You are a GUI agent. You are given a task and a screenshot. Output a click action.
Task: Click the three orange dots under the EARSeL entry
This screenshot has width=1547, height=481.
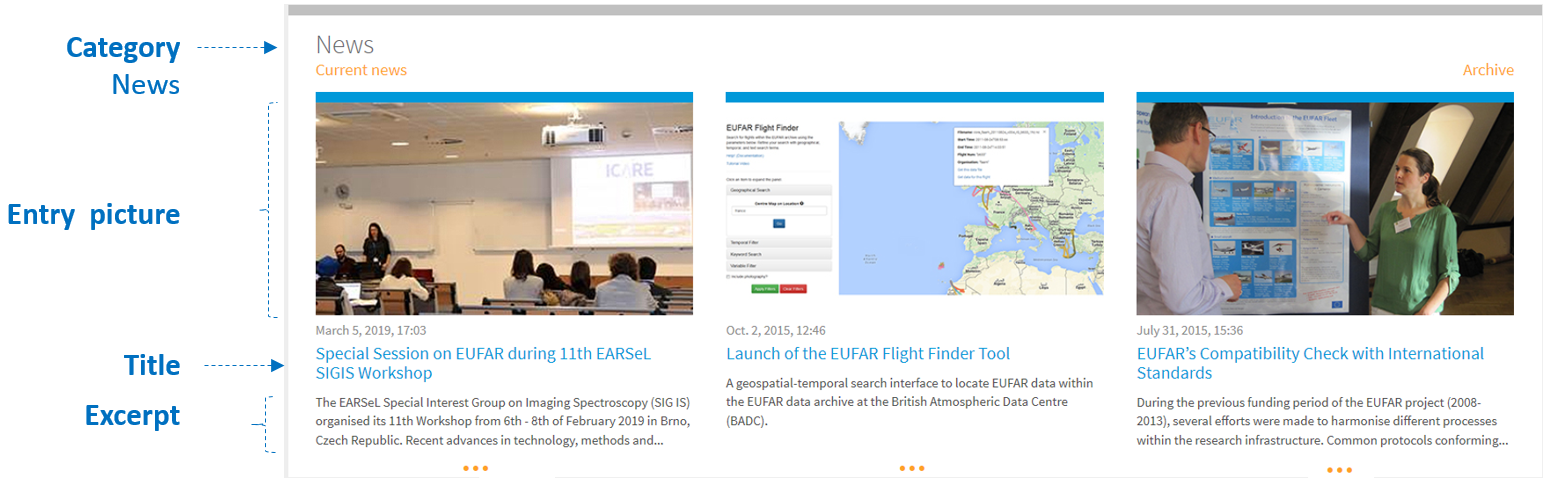tap(475, 468)
